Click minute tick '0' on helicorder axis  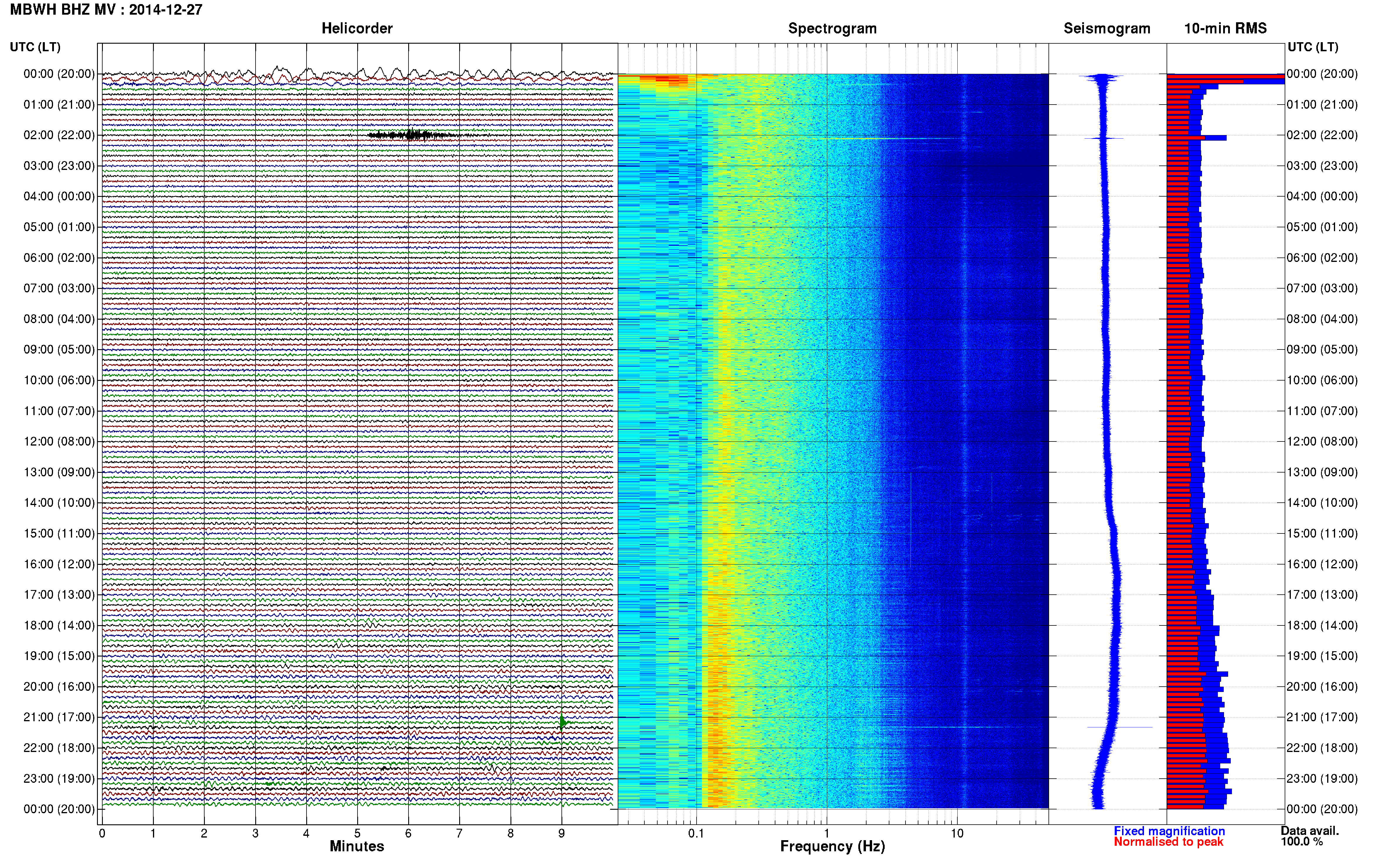(x=102, y=833)
